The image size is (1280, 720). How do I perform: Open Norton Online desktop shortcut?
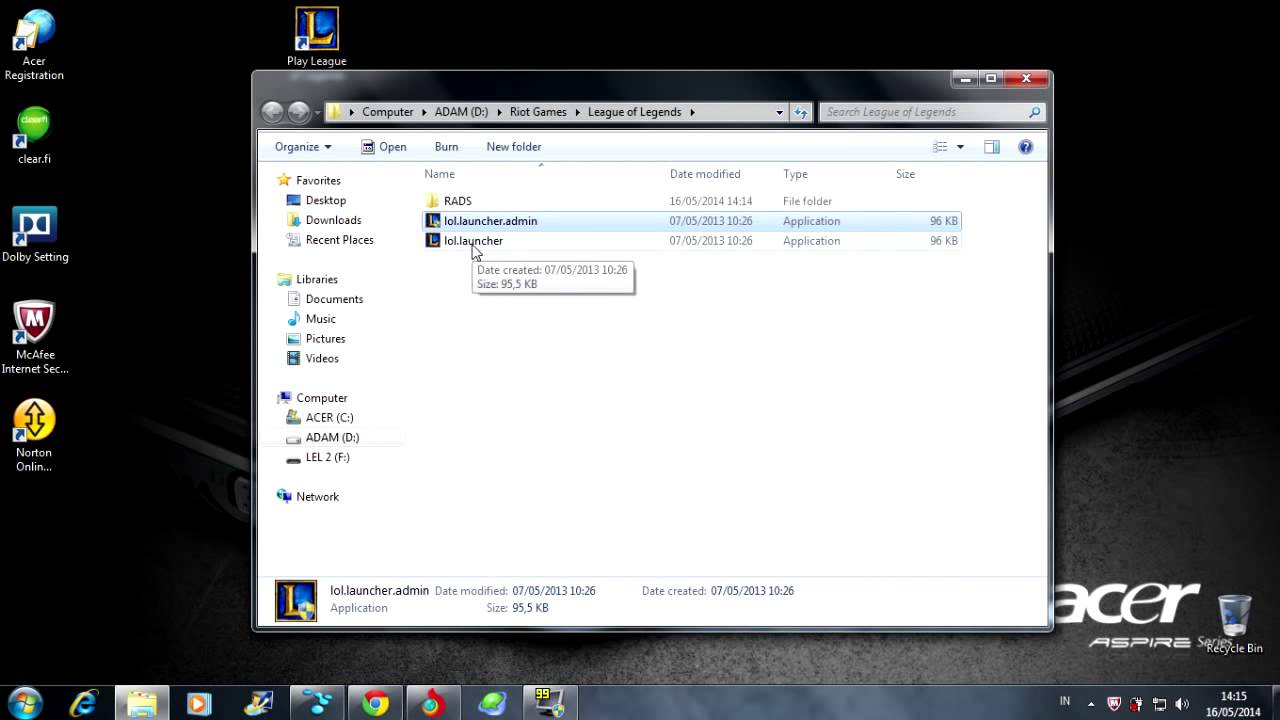coord(34,436)
